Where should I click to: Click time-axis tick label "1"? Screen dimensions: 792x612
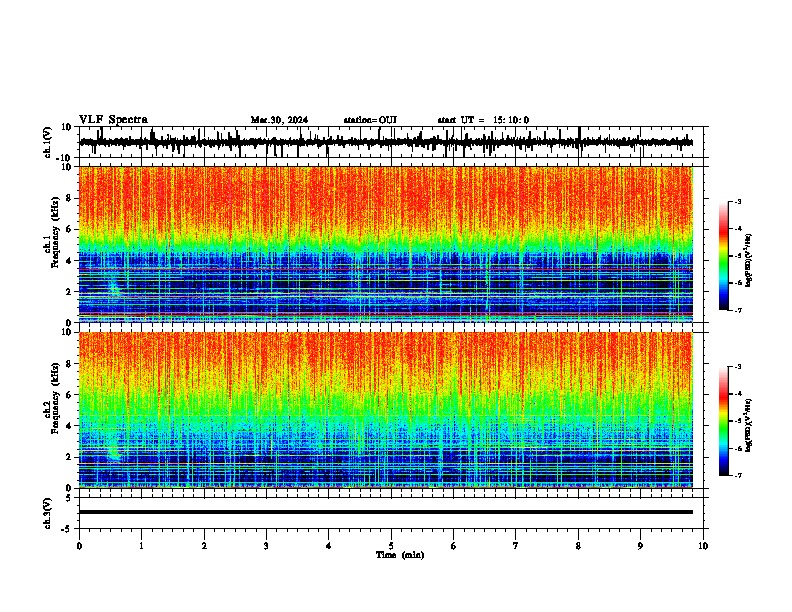pyautogui.click(x=141, y=546)
